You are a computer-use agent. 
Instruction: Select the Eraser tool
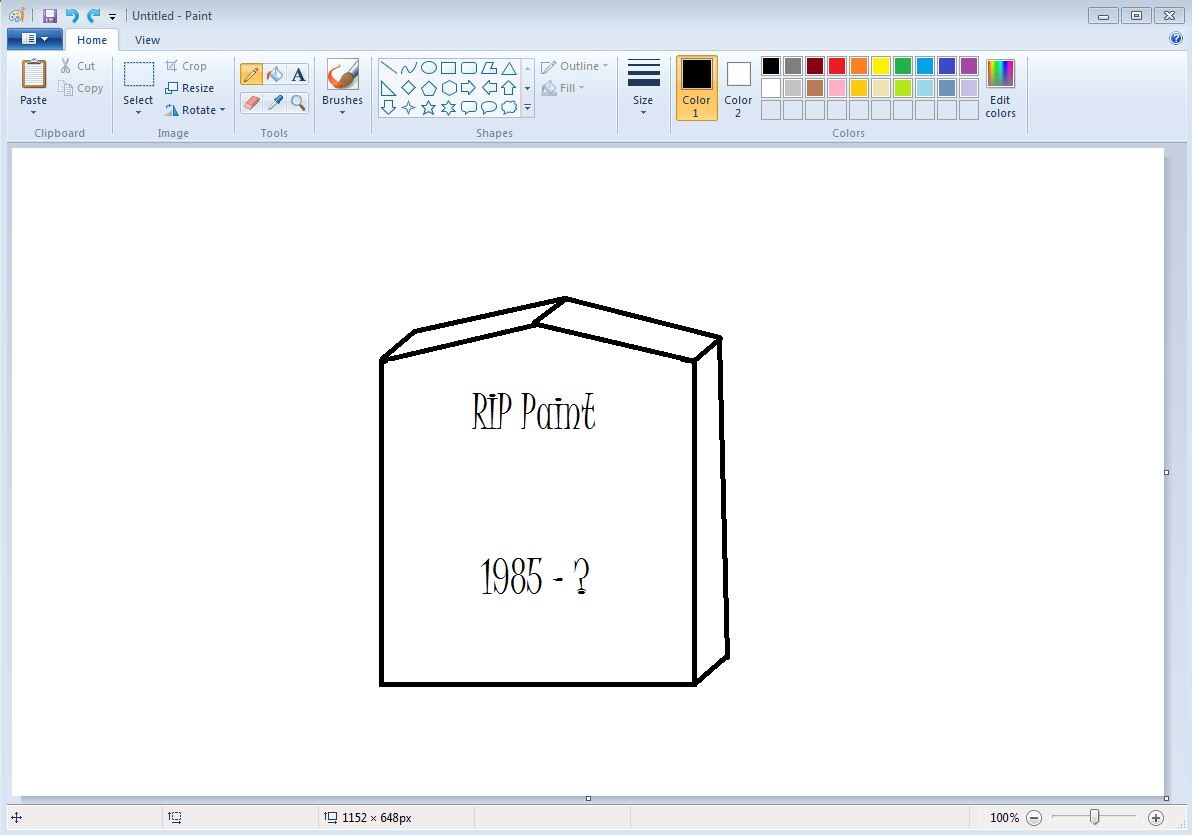pos(251,101)
